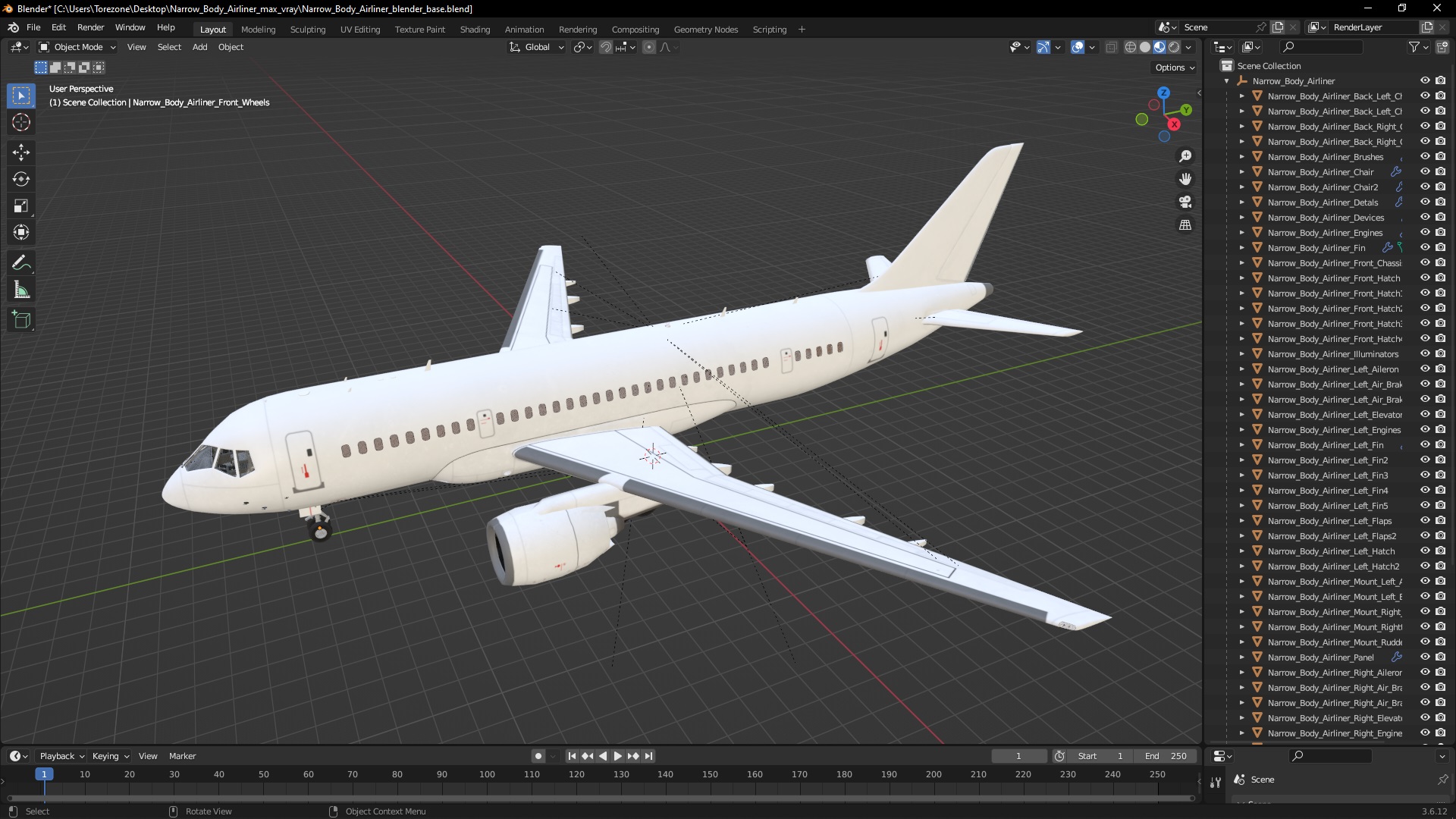The image size is (1456, 819).
Task: Jump to timeline end frame
Action: click(x=648, y=756)
